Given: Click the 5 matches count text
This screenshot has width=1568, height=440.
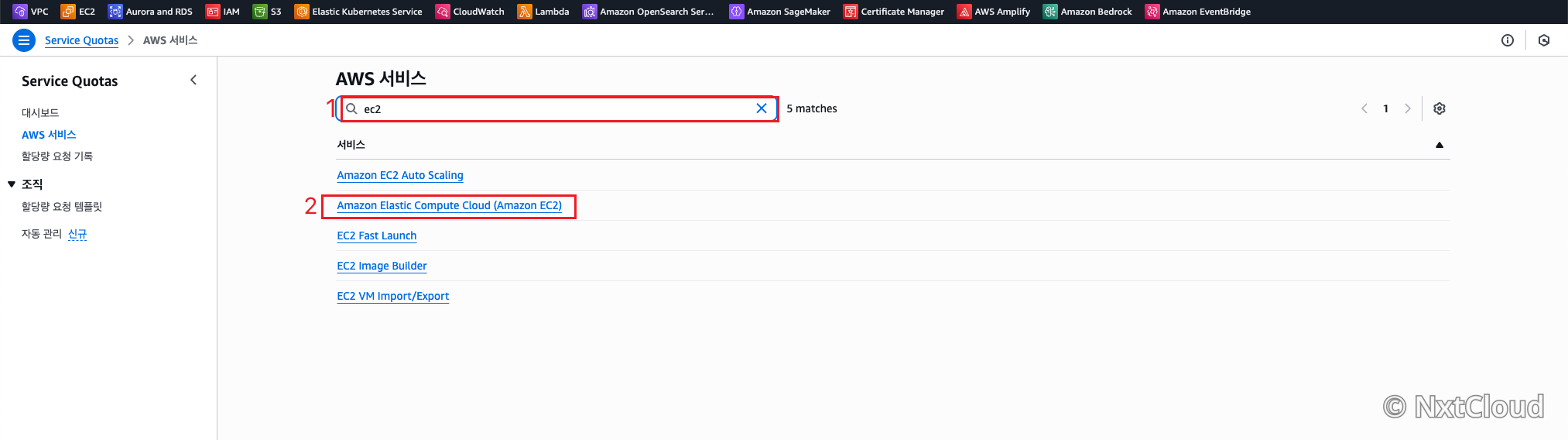Looking at the screenshot, I should point(812,108).
